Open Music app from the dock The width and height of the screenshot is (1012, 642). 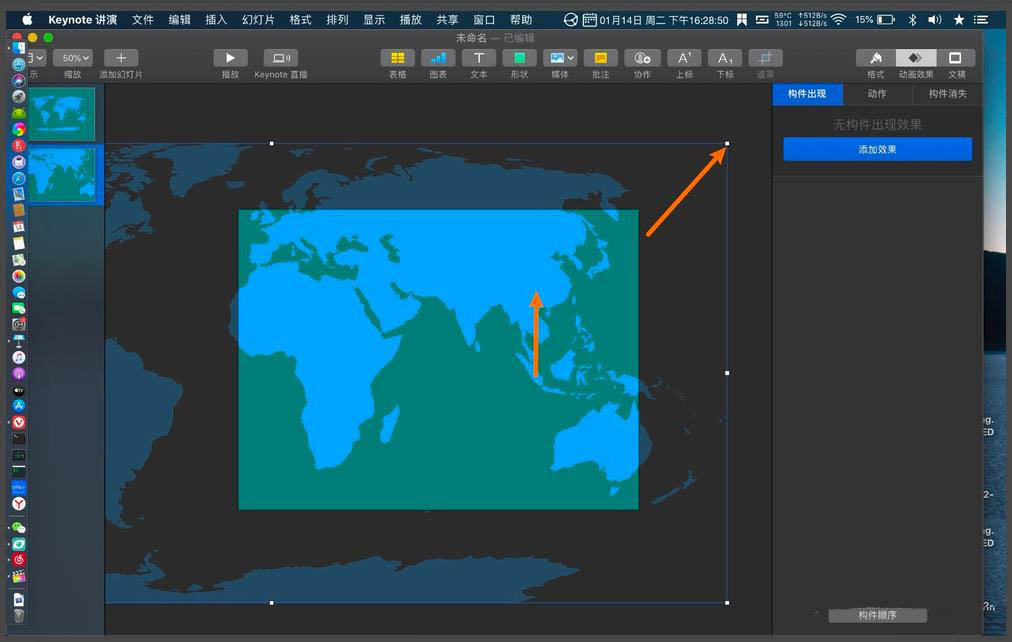(x=19, y=357)
